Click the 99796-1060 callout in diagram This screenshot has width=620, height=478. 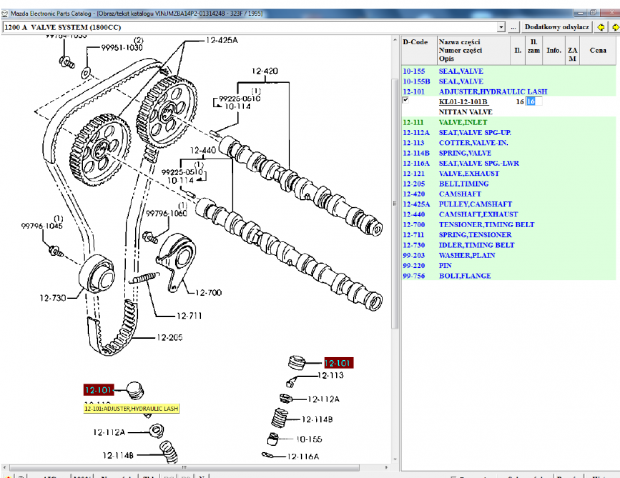(x=166, y=213)
